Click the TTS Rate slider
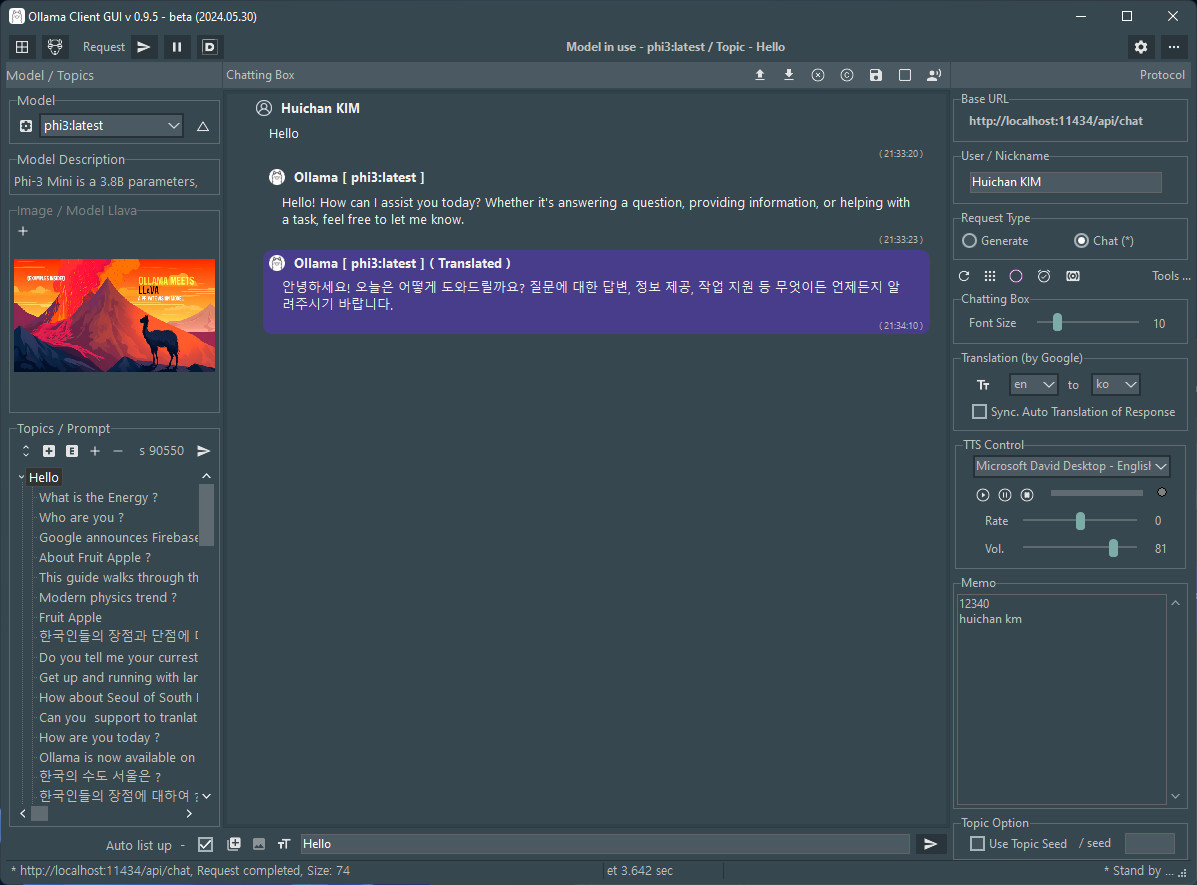1197x885 pixels. click(1080, 521)
